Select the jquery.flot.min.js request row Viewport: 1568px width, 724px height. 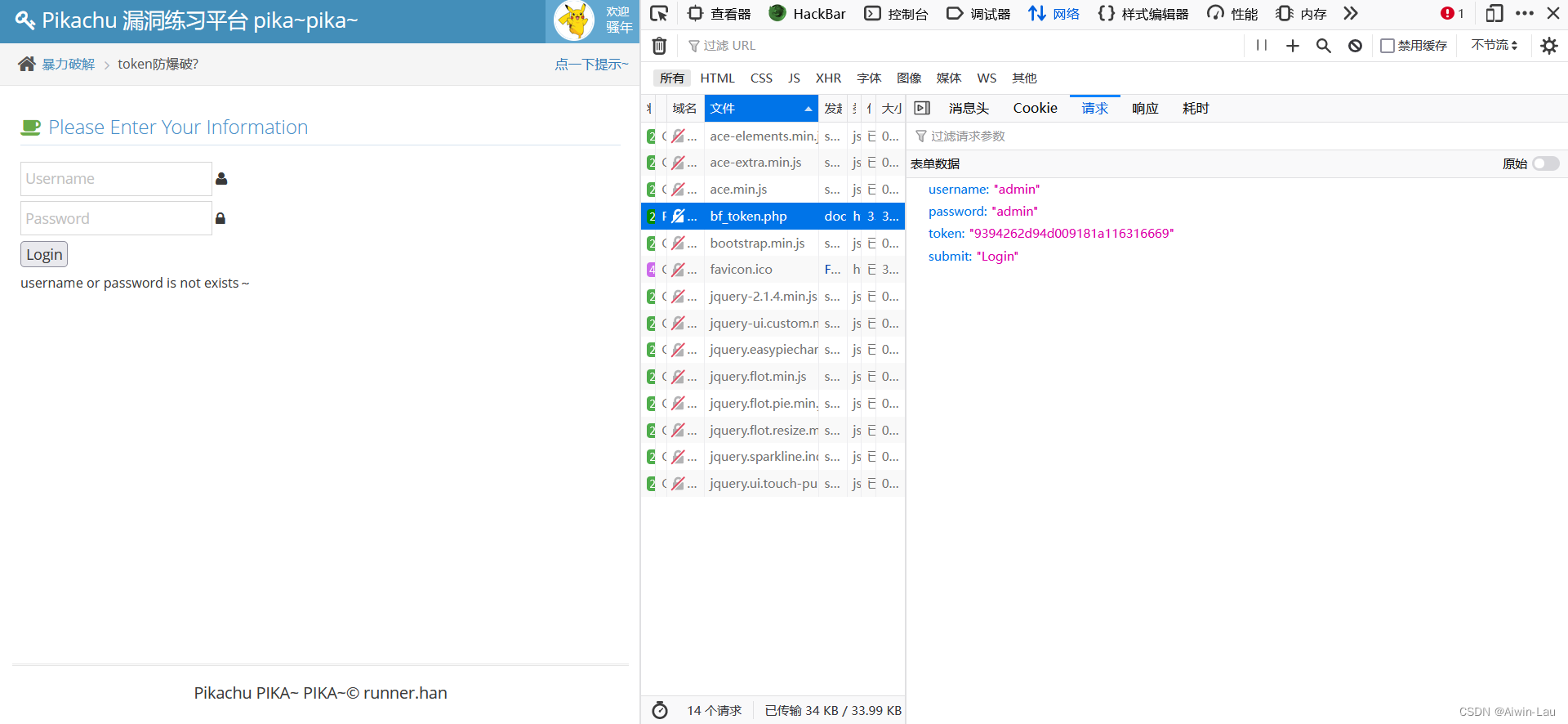click(773, 377)
